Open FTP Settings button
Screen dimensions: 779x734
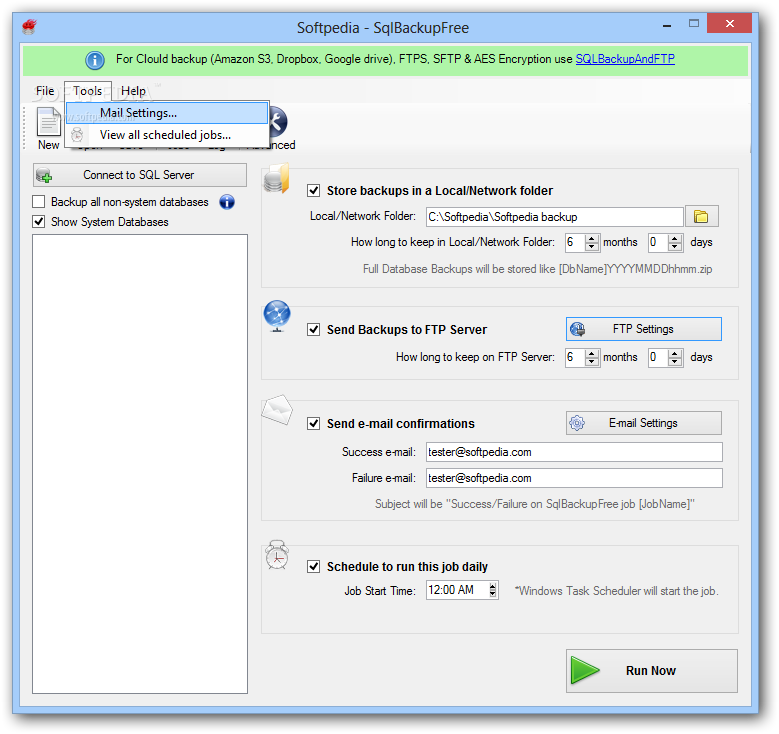(643, 329)
